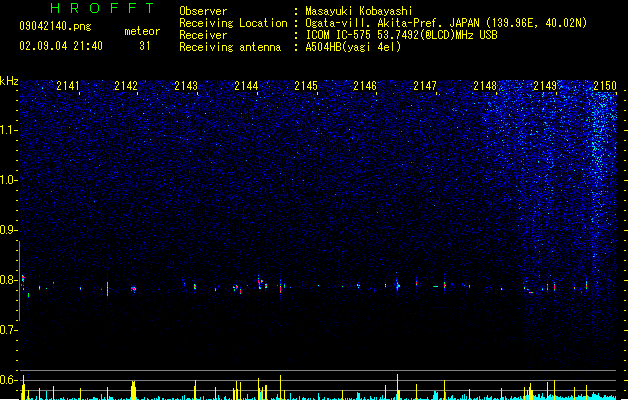The width and height of the screenshot is (629, 400).
Task: Click the 1.0 kHz axis label
Action: point(9,180)
